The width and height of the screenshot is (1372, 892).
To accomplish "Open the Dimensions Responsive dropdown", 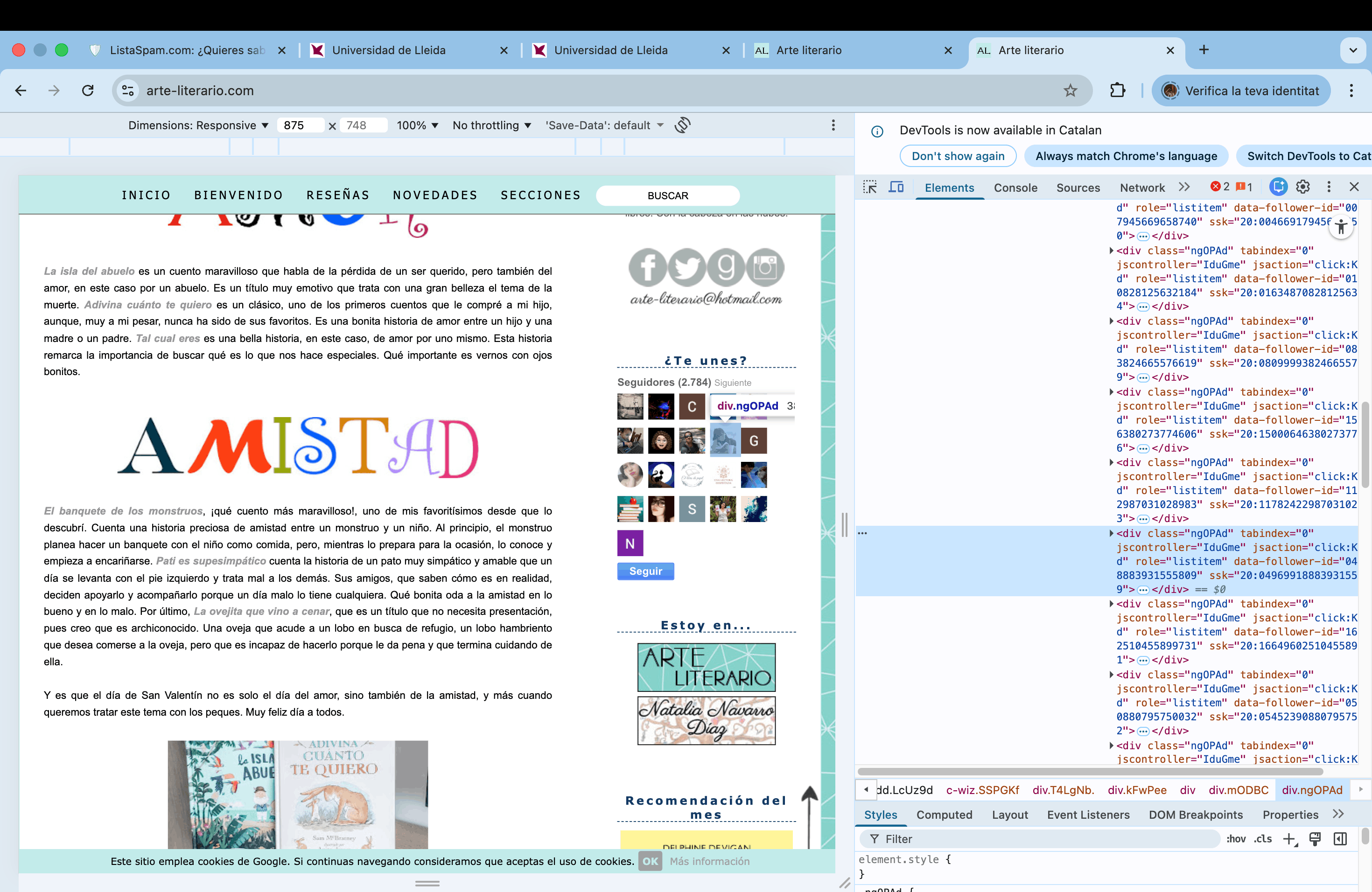I will click(198, 125).
